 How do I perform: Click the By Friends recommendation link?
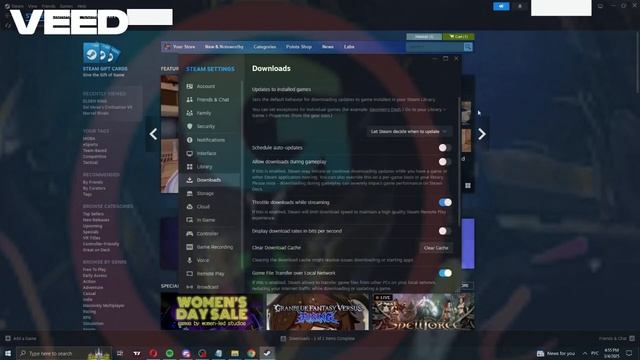(x=93, y=182)
